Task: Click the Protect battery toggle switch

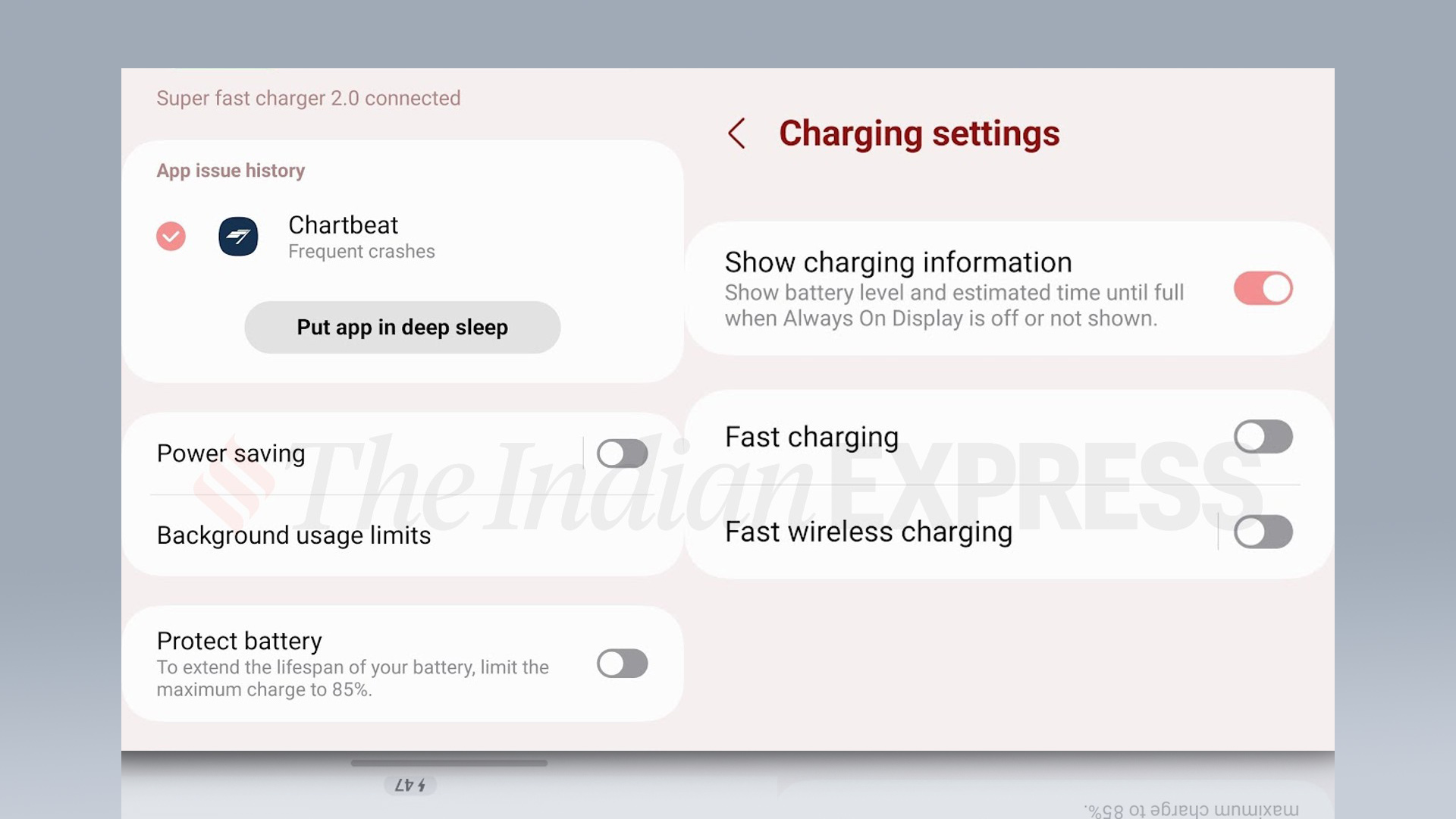Action: [x=621, y=663]
